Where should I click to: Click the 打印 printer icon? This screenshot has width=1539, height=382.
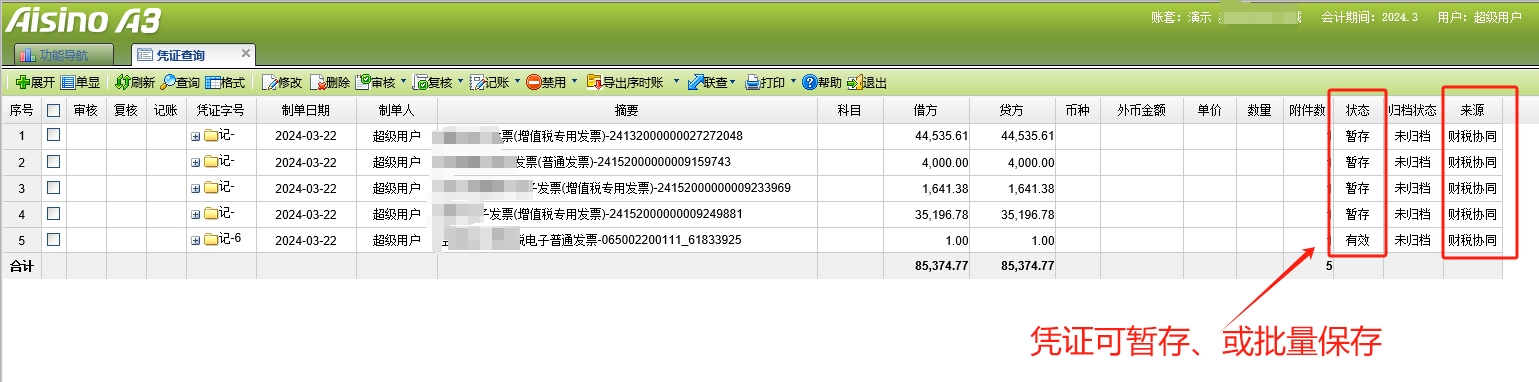pos(753,82)
